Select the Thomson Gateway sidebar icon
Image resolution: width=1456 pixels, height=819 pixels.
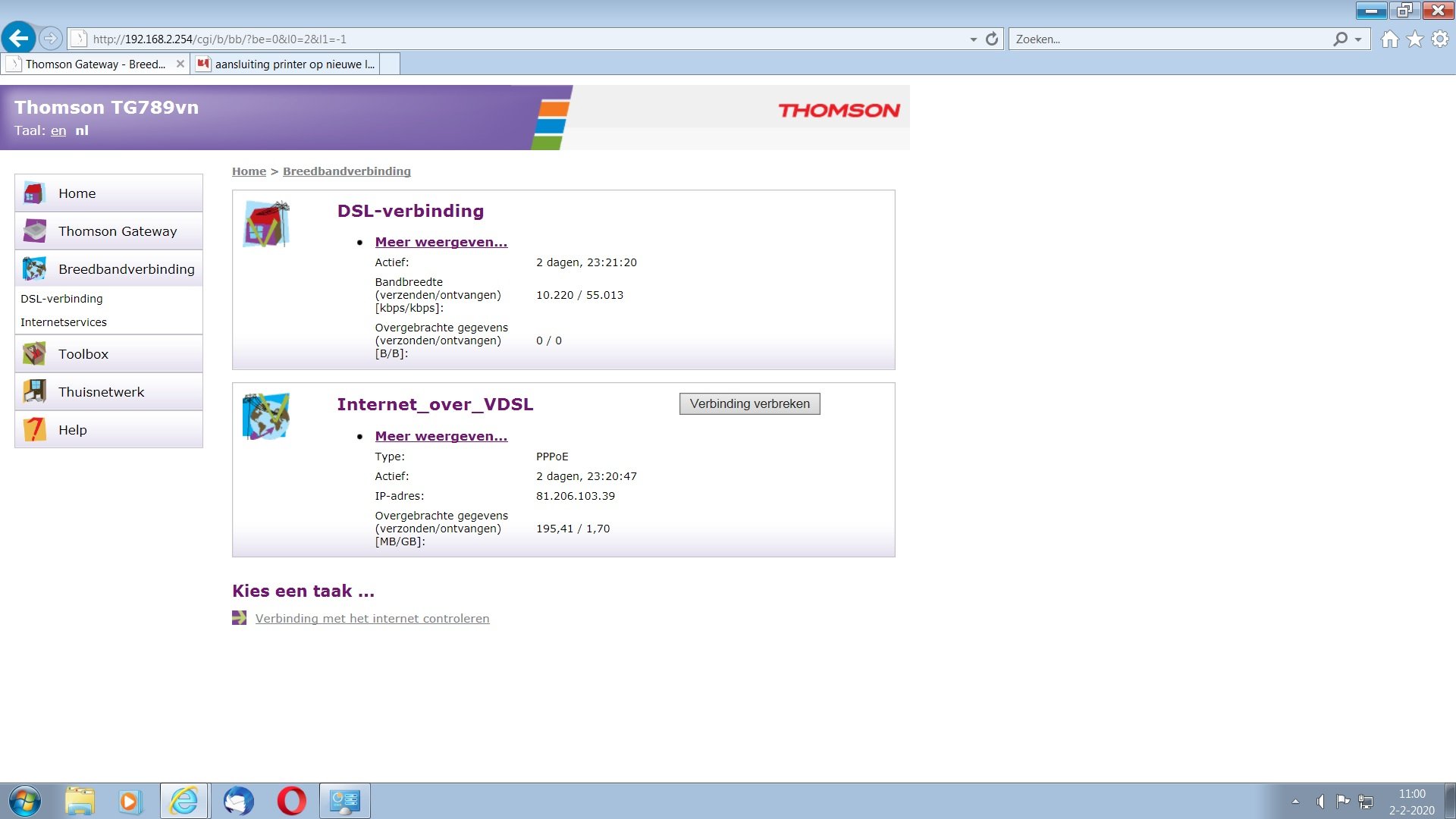pyautogui.click(x=34, y=231)
